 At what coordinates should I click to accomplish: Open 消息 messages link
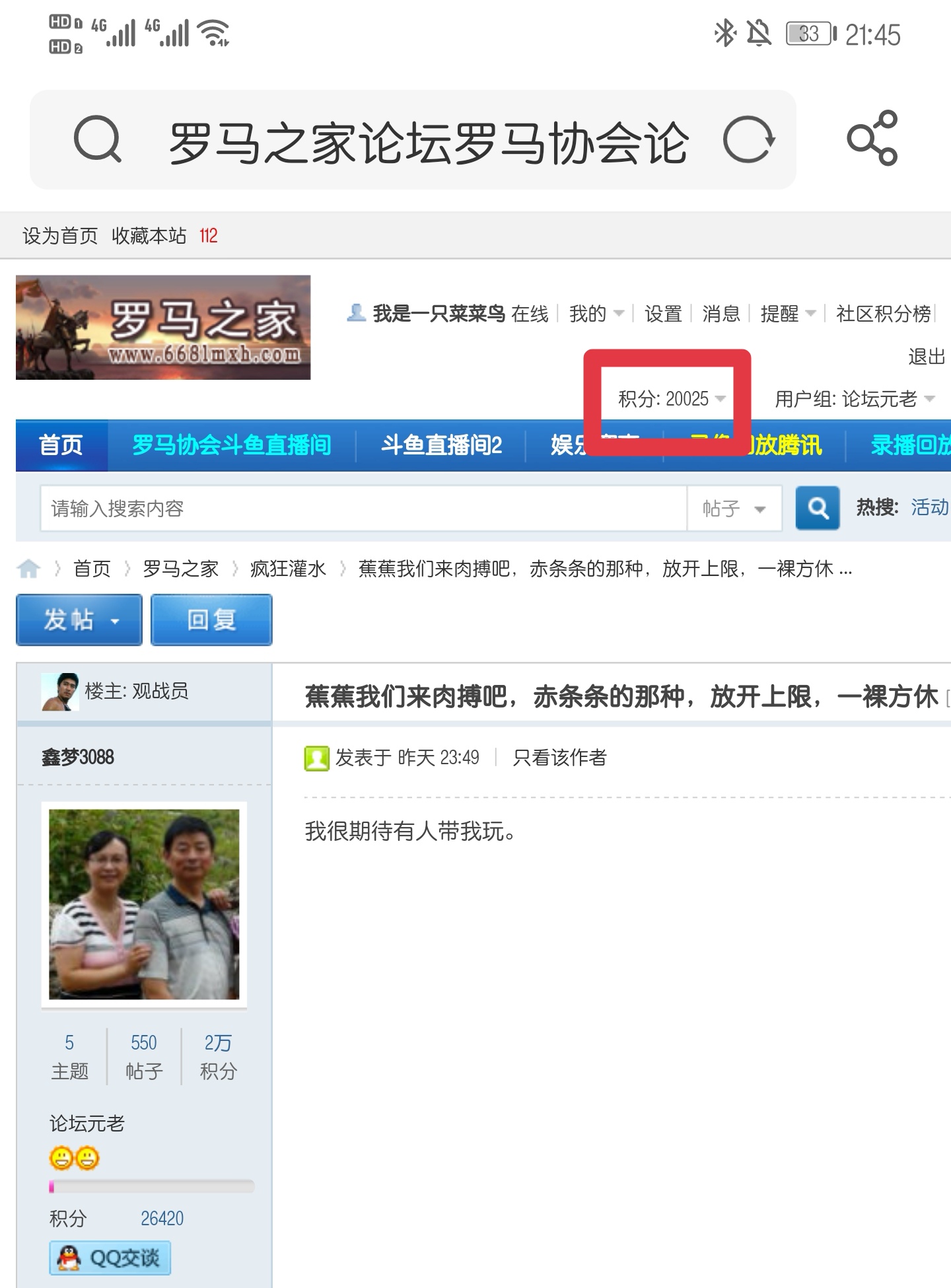[x=721, y=314]
